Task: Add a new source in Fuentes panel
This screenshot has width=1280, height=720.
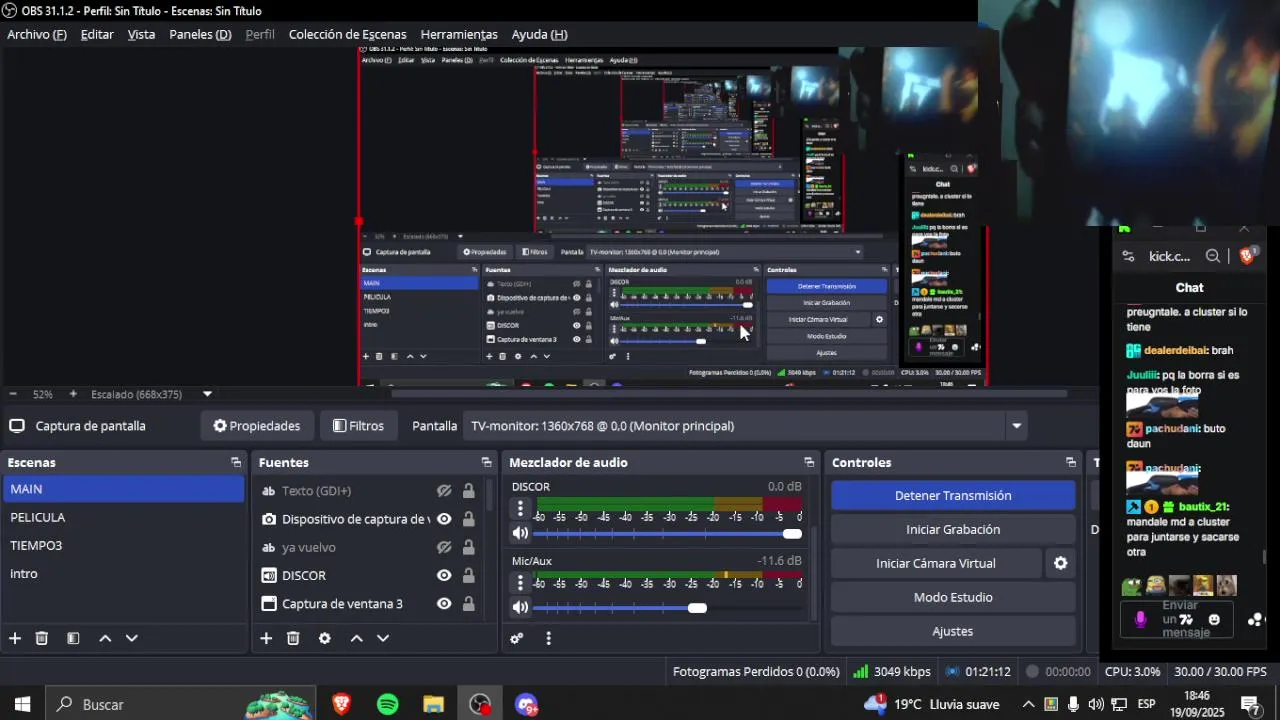Action: click(266, 638)
